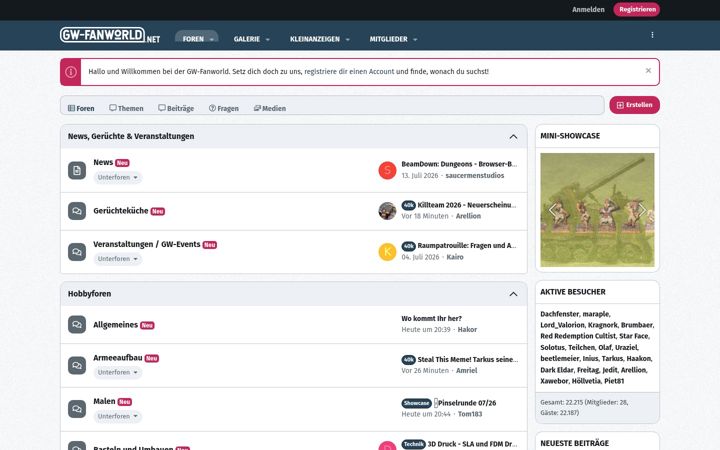Click the Neu badge beside News
The image size is (720, 450).
pyautogui.click(x=122, y=163)
